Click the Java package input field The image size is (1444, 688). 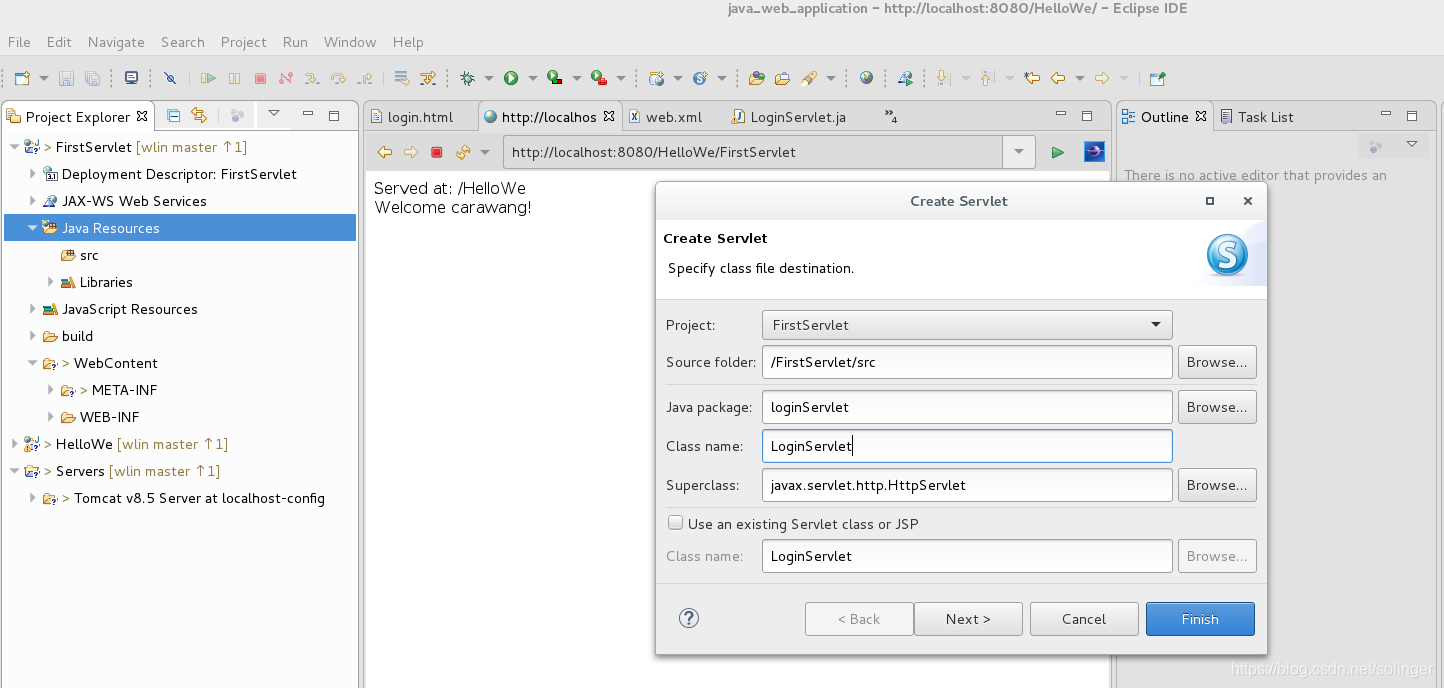point(966,407)
